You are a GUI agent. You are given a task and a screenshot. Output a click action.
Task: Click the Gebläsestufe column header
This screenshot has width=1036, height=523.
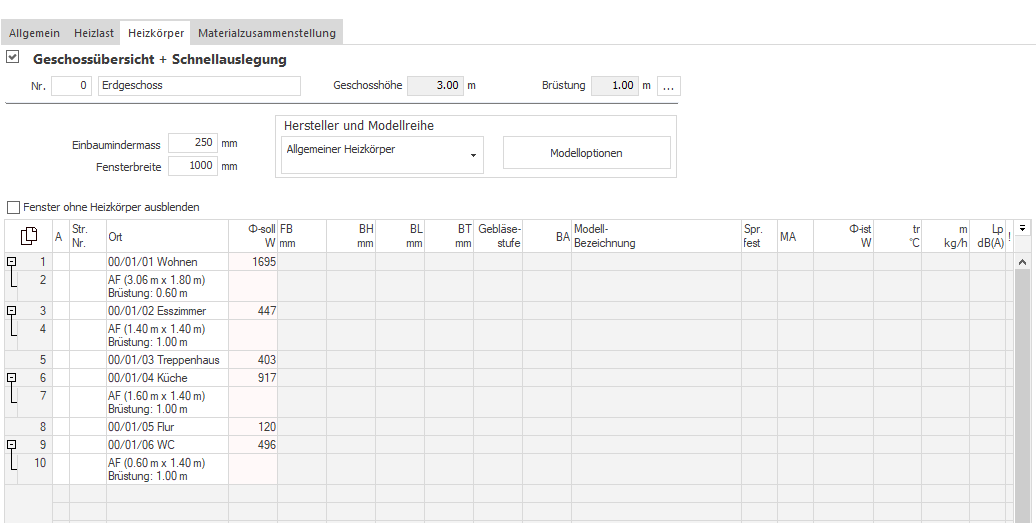[498, 236]
